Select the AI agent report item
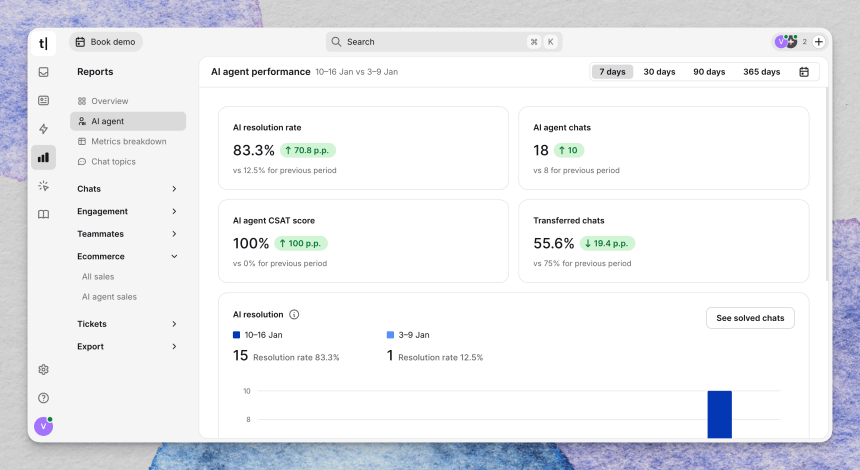Screen dimensions: 860x470 click(x=128, y=121)
